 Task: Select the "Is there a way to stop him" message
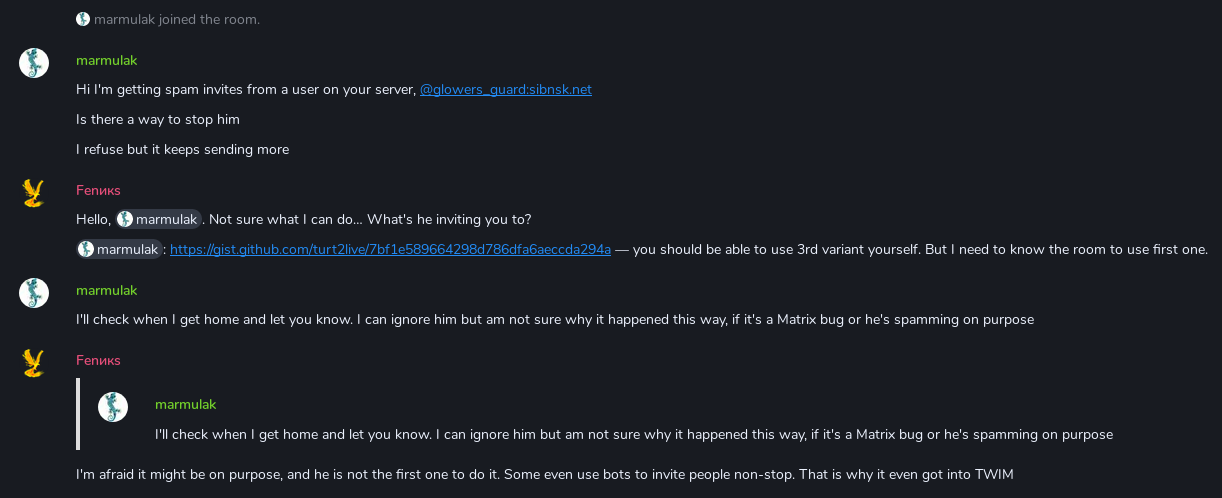point(158,119)
